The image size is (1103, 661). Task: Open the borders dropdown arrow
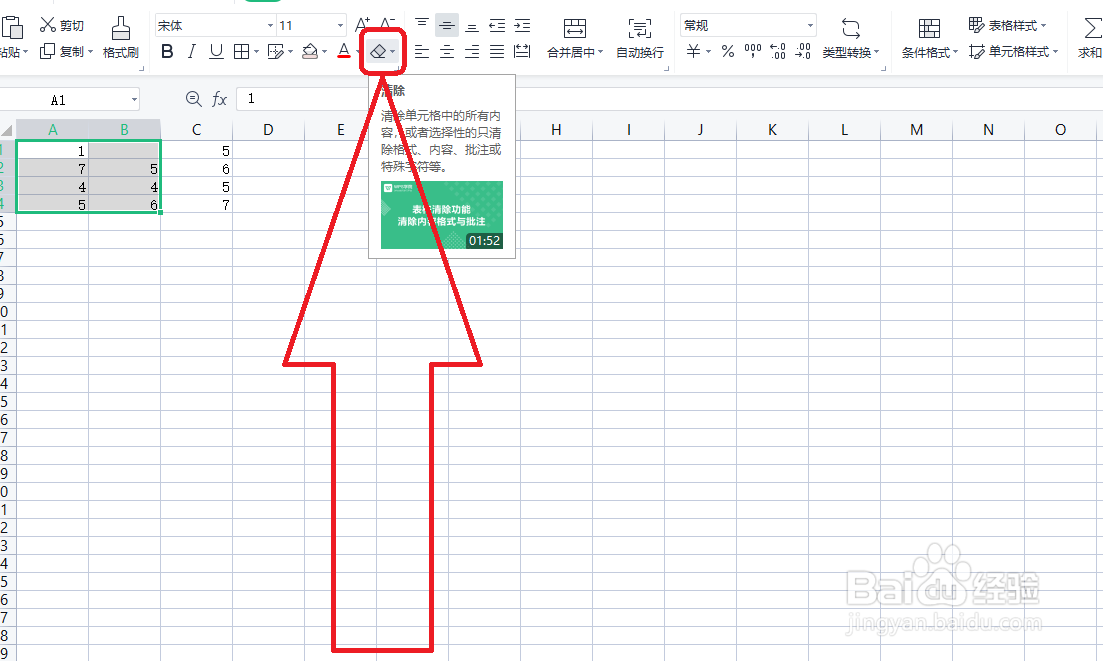[256, 52]
